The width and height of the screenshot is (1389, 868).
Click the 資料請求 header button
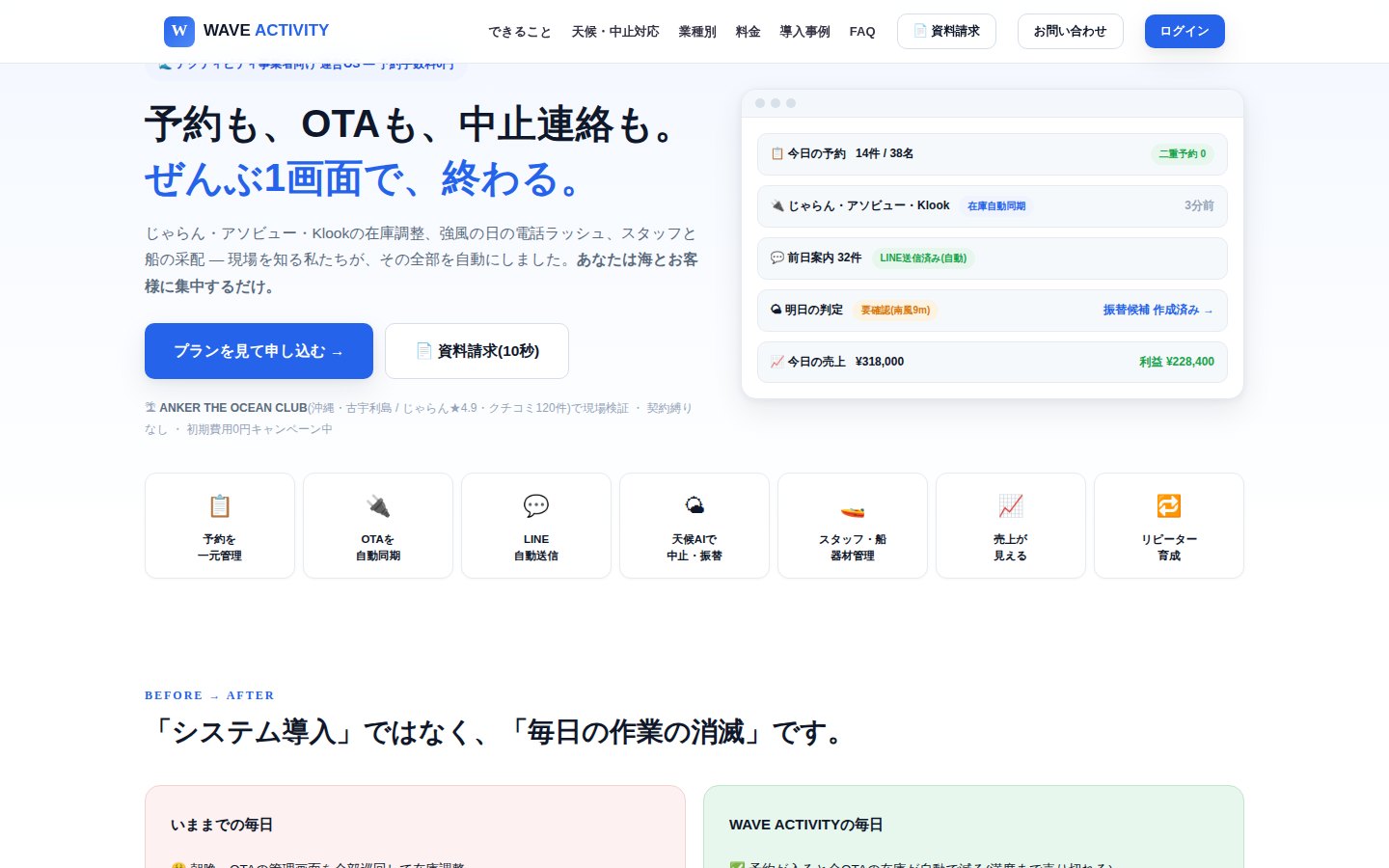[x=946, y=31]
